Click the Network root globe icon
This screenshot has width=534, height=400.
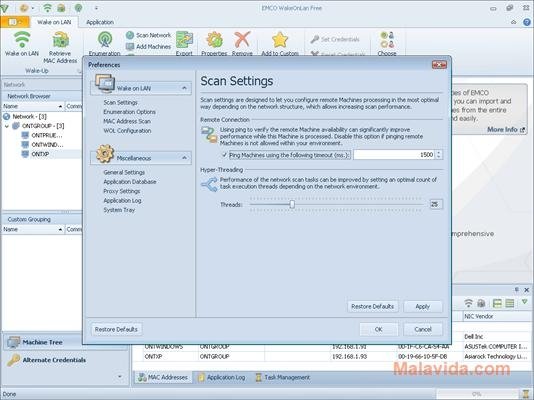pyautogui.click(x=6, y=116)
